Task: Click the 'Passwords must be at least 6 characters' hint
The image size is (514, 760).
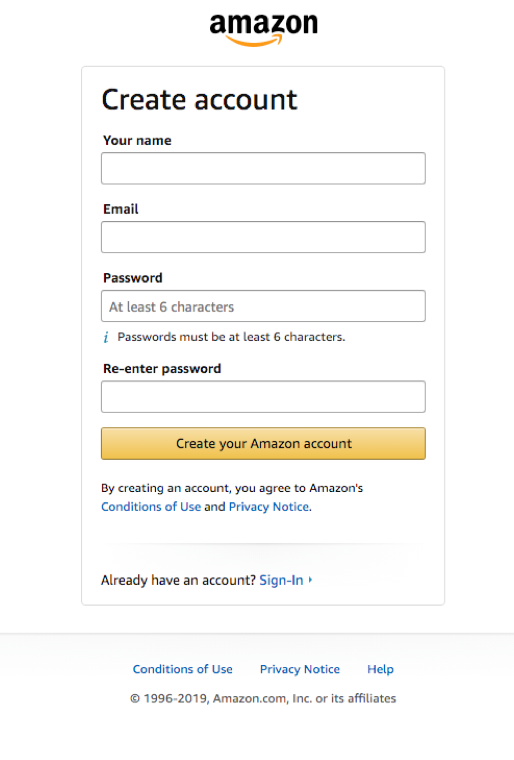Action: click(x=231, y=337)
